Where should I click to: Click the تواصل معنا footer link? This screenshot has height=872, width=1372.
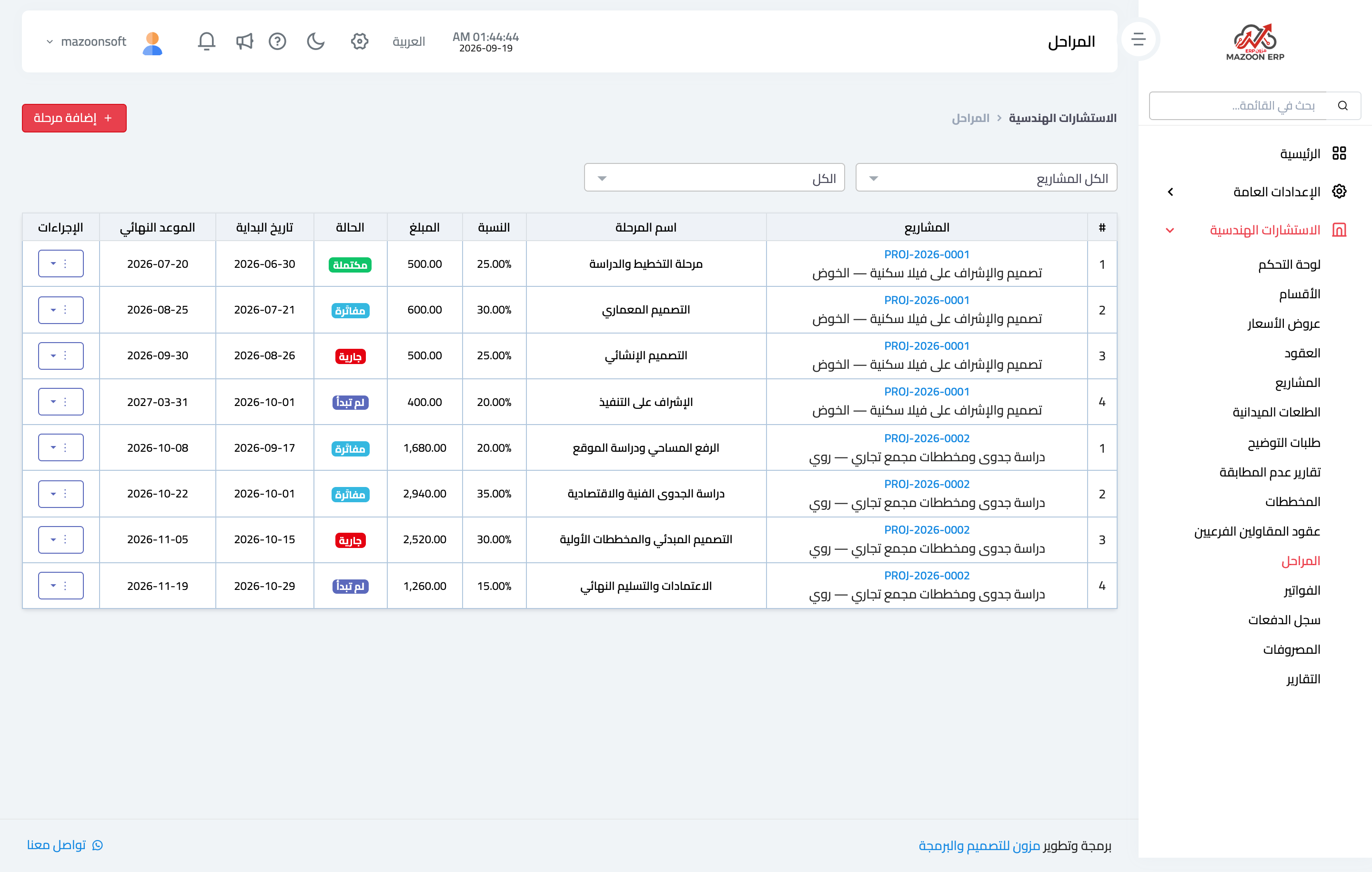pos(56,845)
